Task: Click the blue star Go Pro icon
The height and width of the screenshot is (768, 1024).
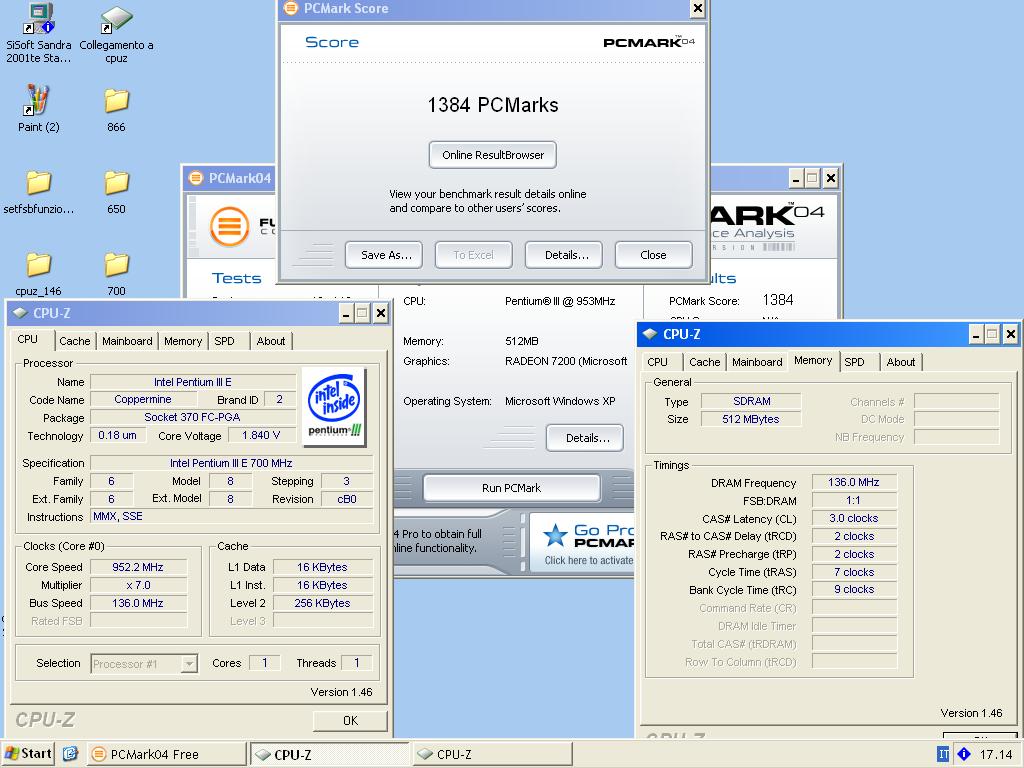Action: point(555,536)
